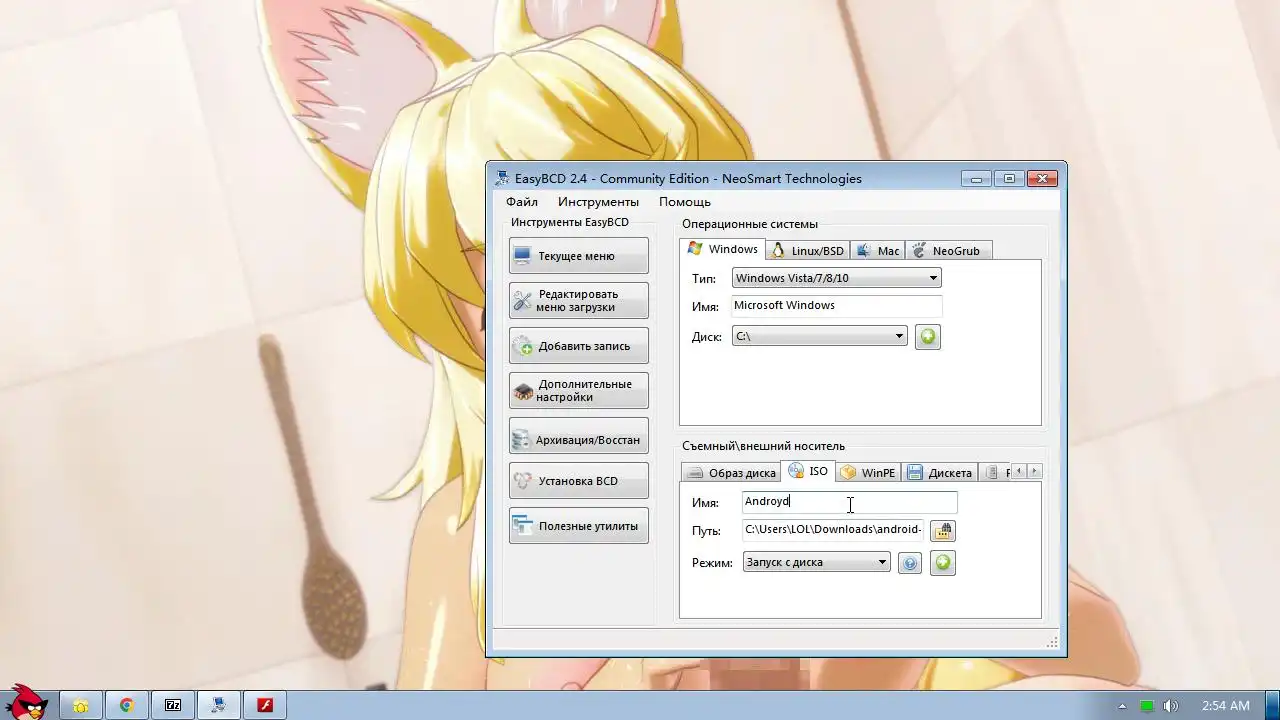The image size is (1280, 720).
Task: Click blue help icon beside Режим
Action: (910, 563)
